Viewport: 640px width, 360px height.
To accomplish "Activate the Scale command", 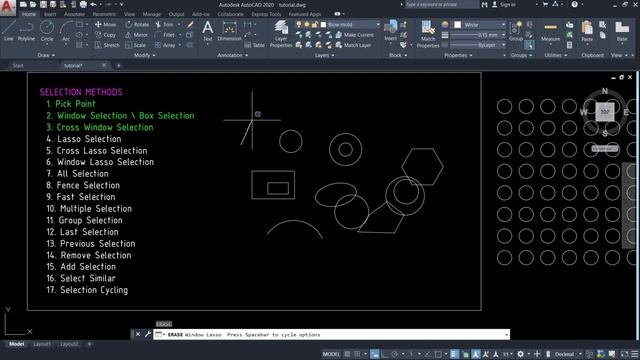I will tap(136, 45).
